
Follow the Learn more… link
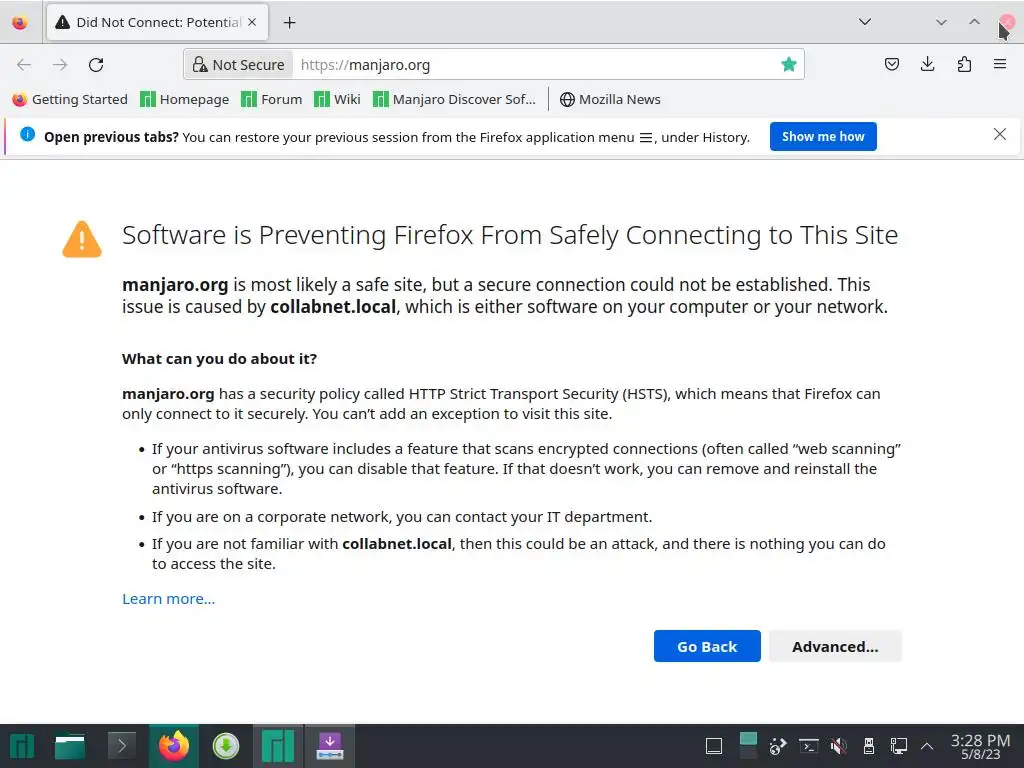(168, 599)
